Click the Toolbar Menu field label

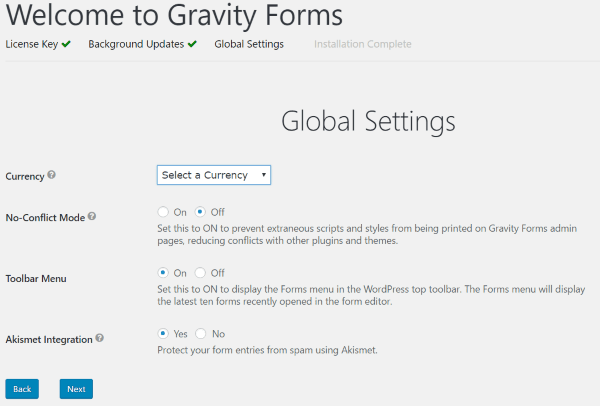click(36, 280)
